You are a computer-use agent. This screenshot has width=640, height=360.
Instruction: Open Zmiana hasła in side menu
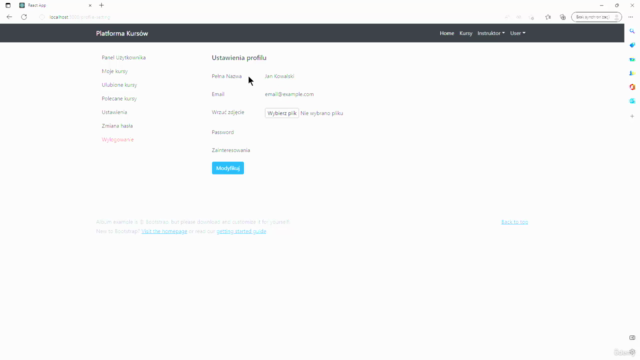117,126
